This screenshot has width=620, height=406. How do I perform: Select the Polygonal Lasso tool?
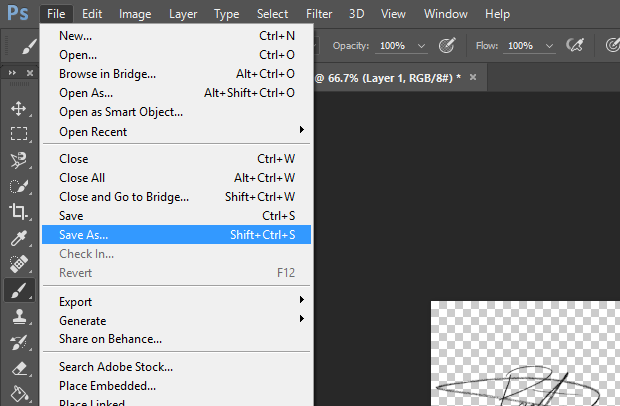[19, 160]
